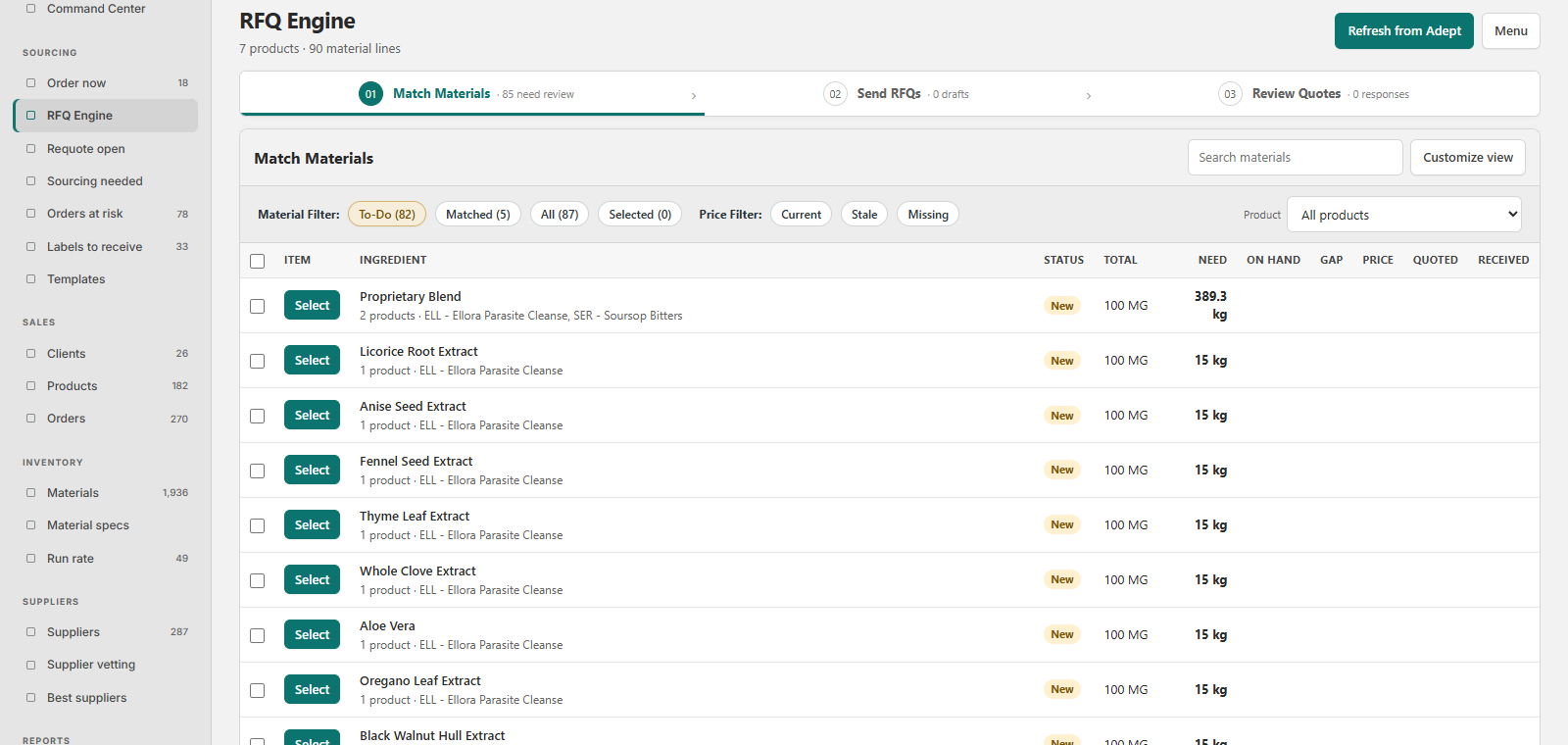Click the icon beside Best suppliers
1568x745 pixels.
[x=30, y=698]
